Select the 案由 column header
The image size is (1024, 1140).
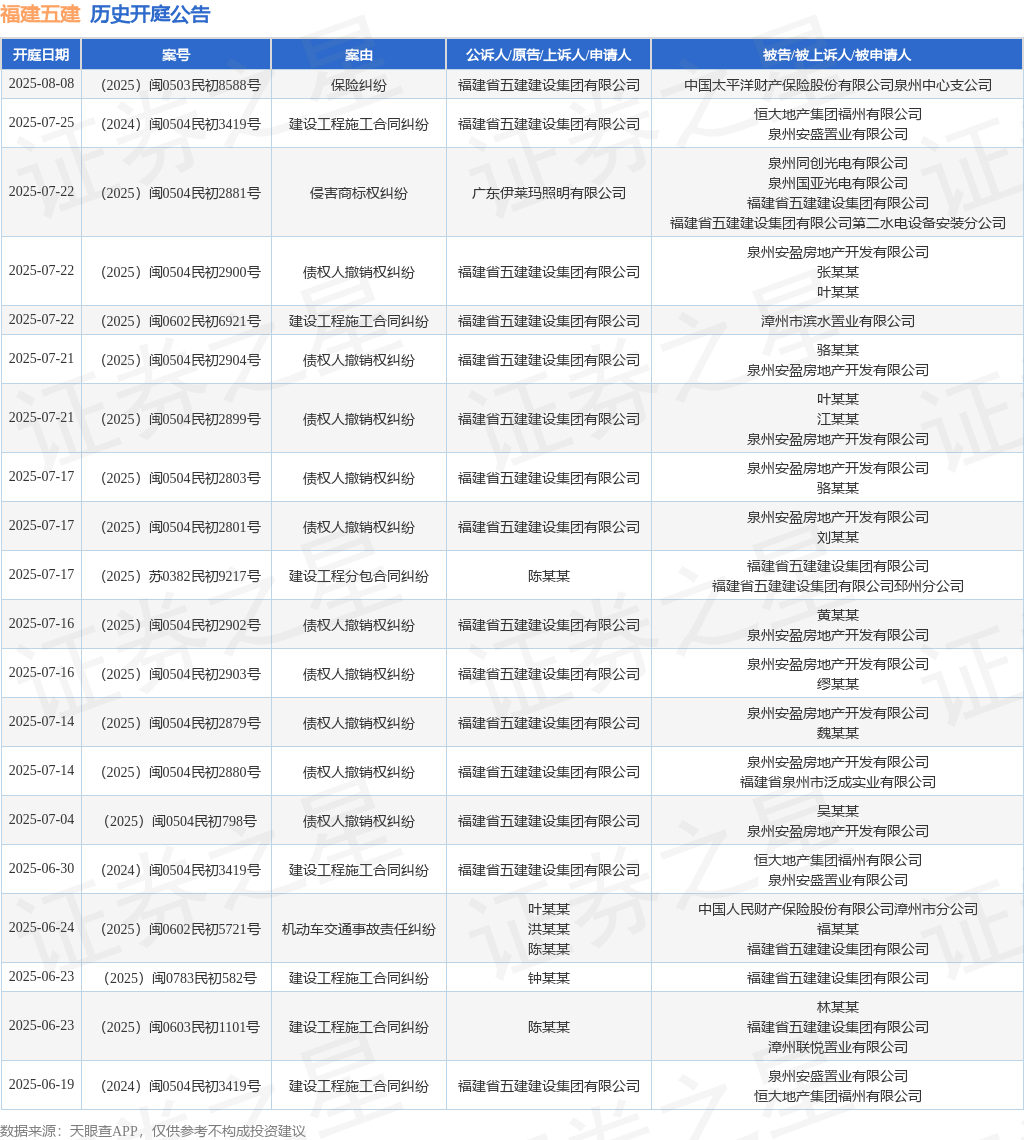click(x=359, y=55)
